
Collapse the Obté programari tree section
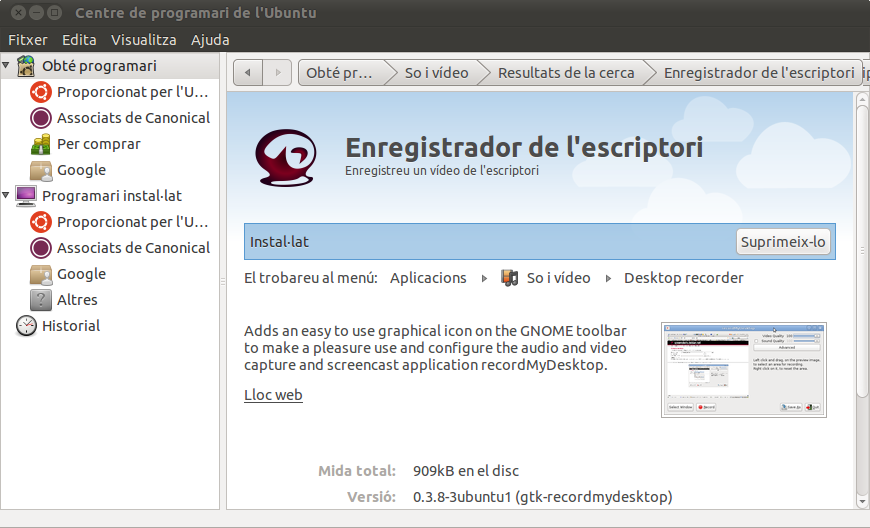pos(7,66)
